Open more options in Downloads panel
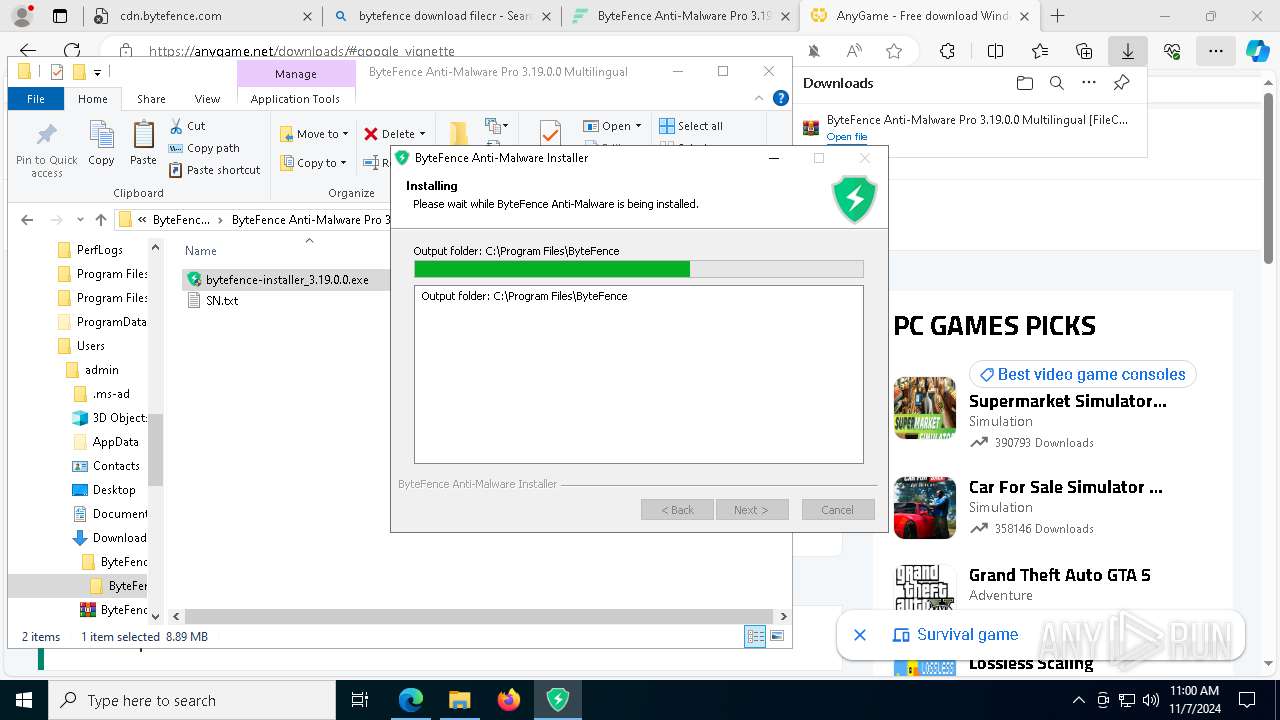This screenshot has height=720, width=1280. pyautogui.click(x=1089, y=83)
